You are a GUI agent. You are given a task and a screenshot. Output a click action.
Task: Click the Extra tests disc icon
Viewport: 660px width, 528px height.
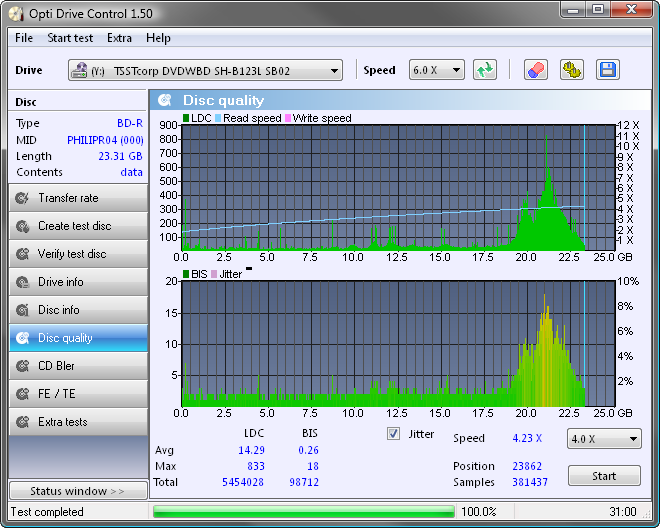coord(22,421)
